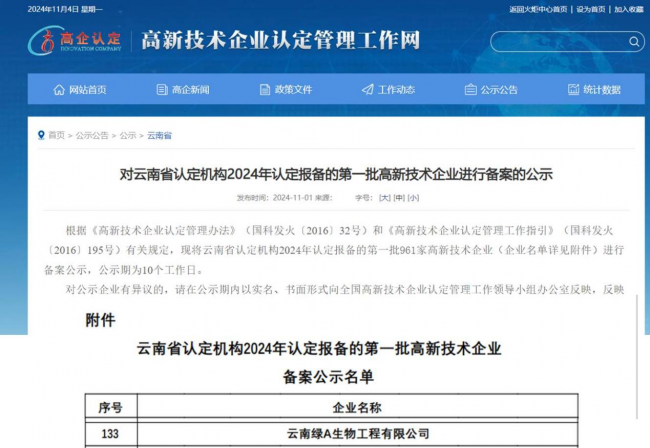Click the 备案公示名单 subtitle
The height and width of the screenshot is (448, 650).
328,377
